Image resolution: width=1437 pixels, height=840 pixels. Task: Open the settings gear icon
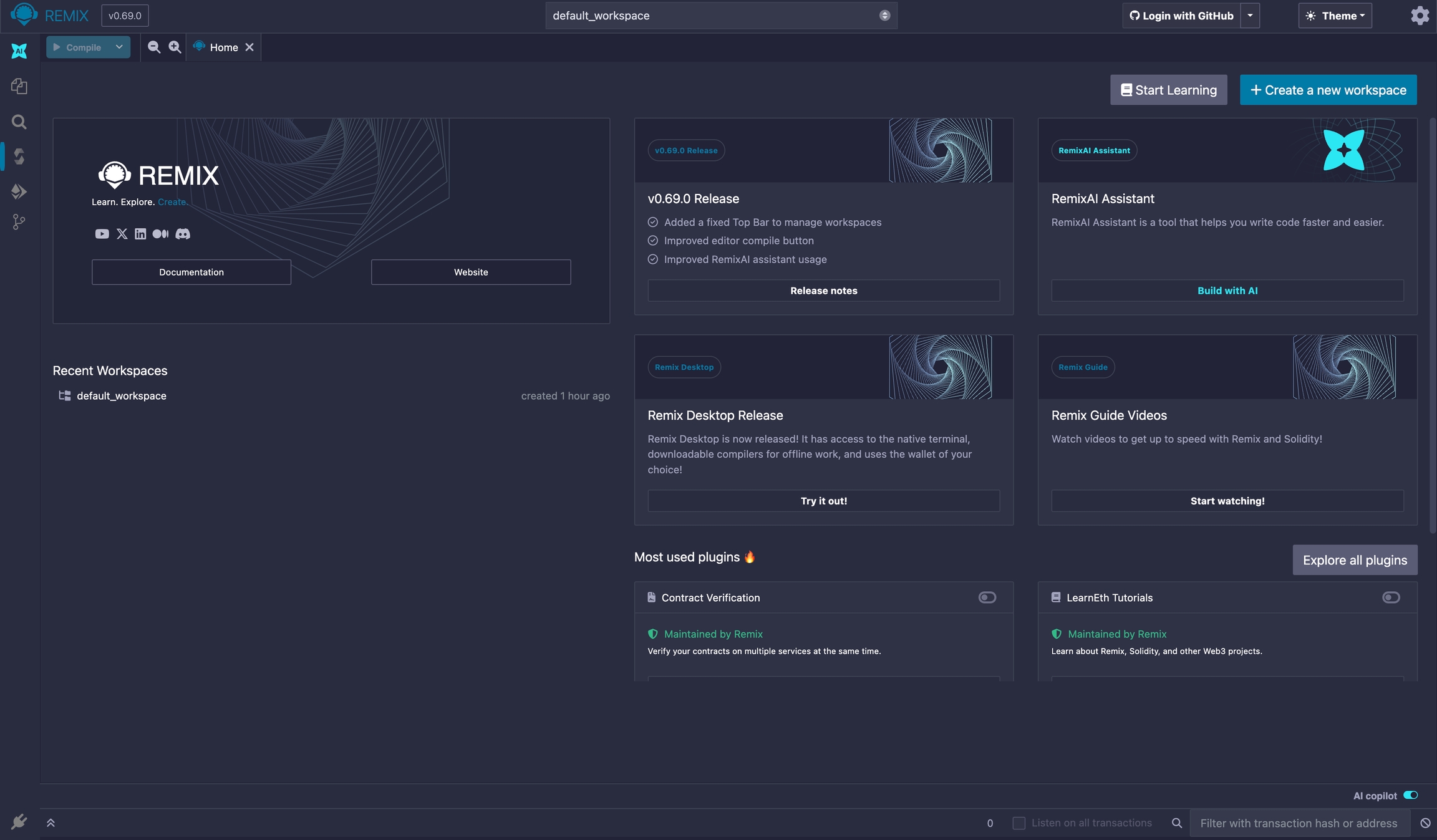click(x=1420, y=16)
